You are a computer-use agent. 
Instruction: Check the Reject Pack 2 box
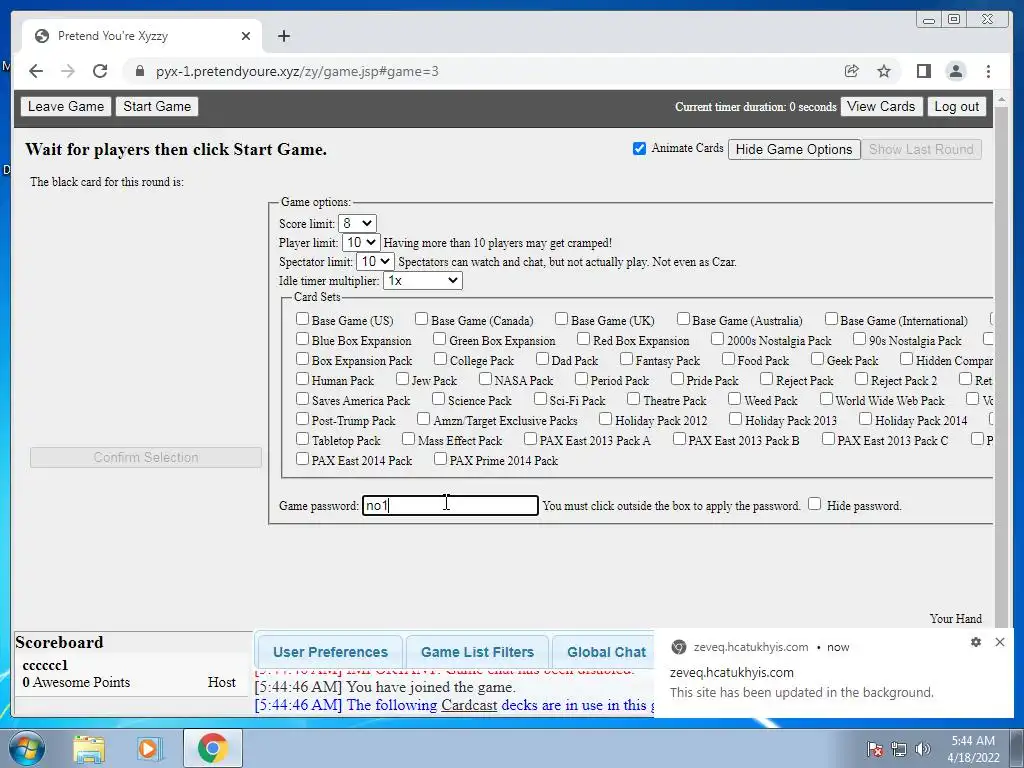click(861, 379)
